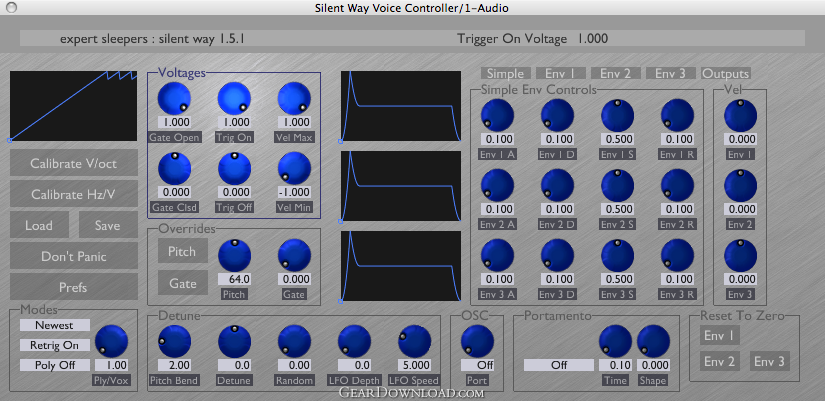Click the bottom envelope shape display
Viewport: 825px width, 401px height.
click(401, 266)
